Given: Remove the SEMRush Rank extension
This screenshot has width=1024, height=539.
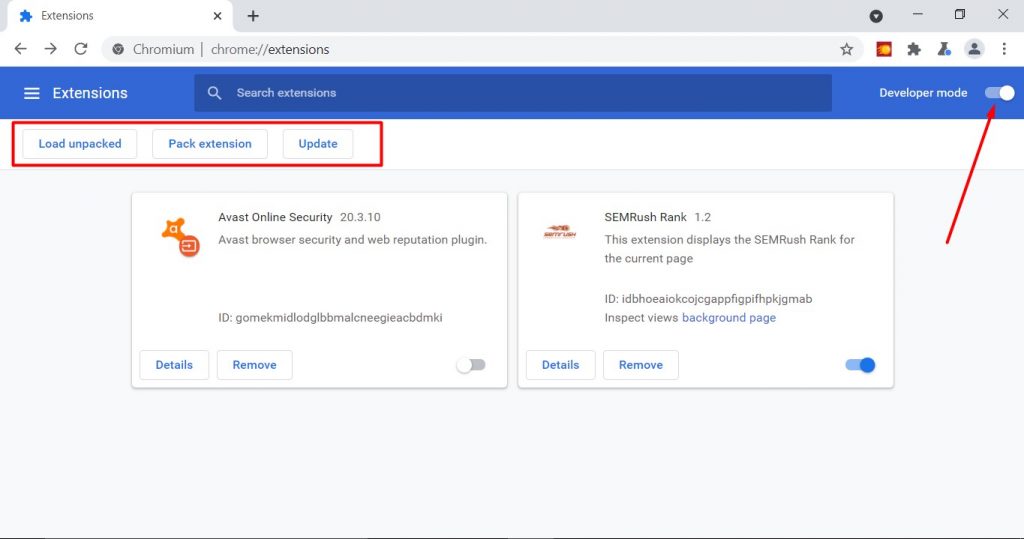Looking at the screenshot, I should (641, 365).
